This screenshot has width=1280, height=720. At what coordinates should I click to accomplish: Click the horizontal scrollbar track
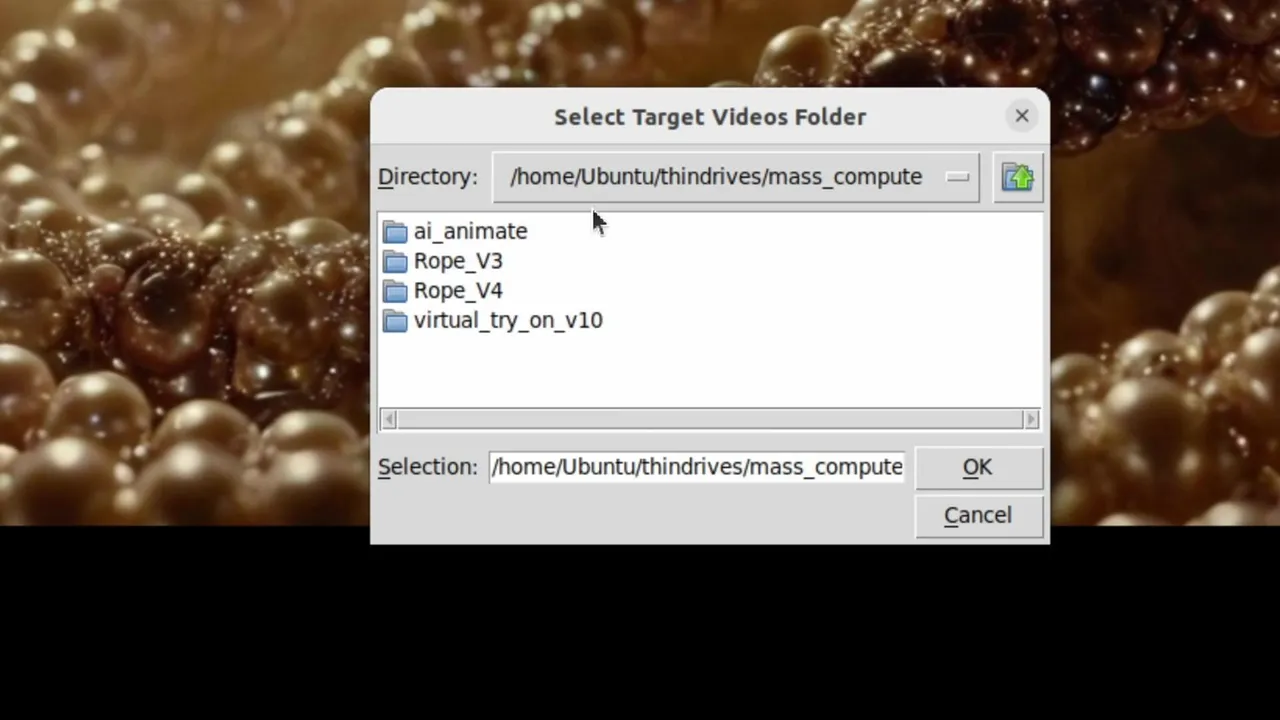pos(710,419)
